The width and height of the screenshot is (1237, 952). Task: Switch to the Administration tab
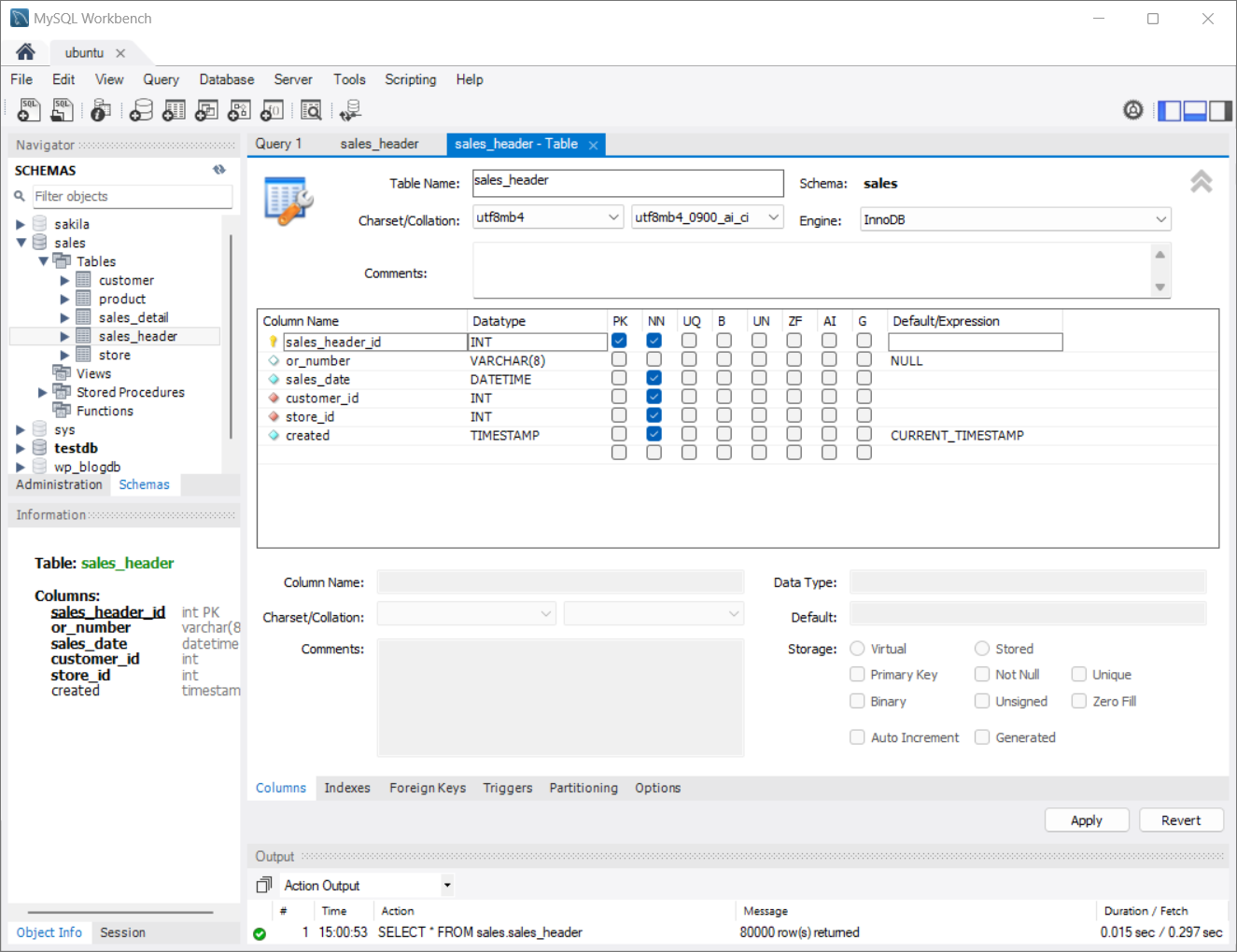[x=59, y=484]
